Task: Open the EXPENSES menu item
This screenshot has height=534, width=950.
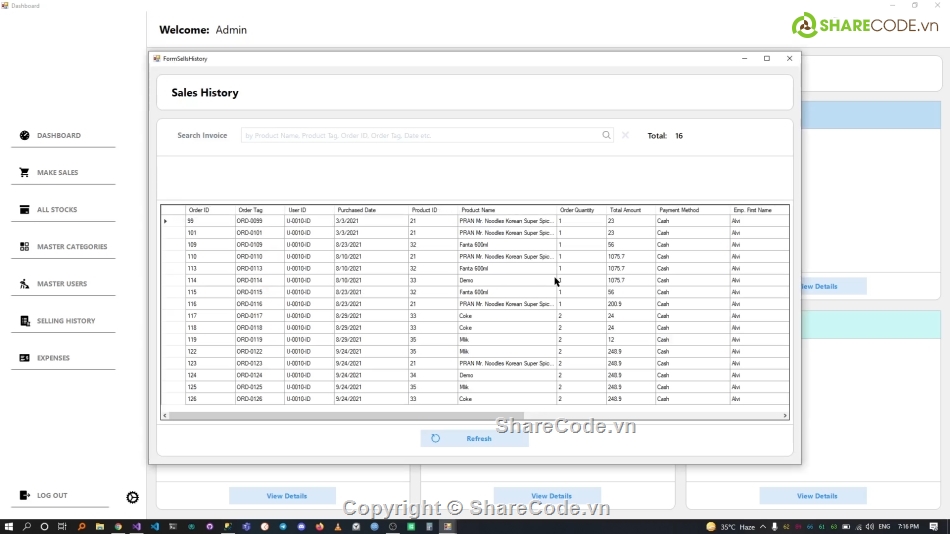Action: [x=53, y=358]
